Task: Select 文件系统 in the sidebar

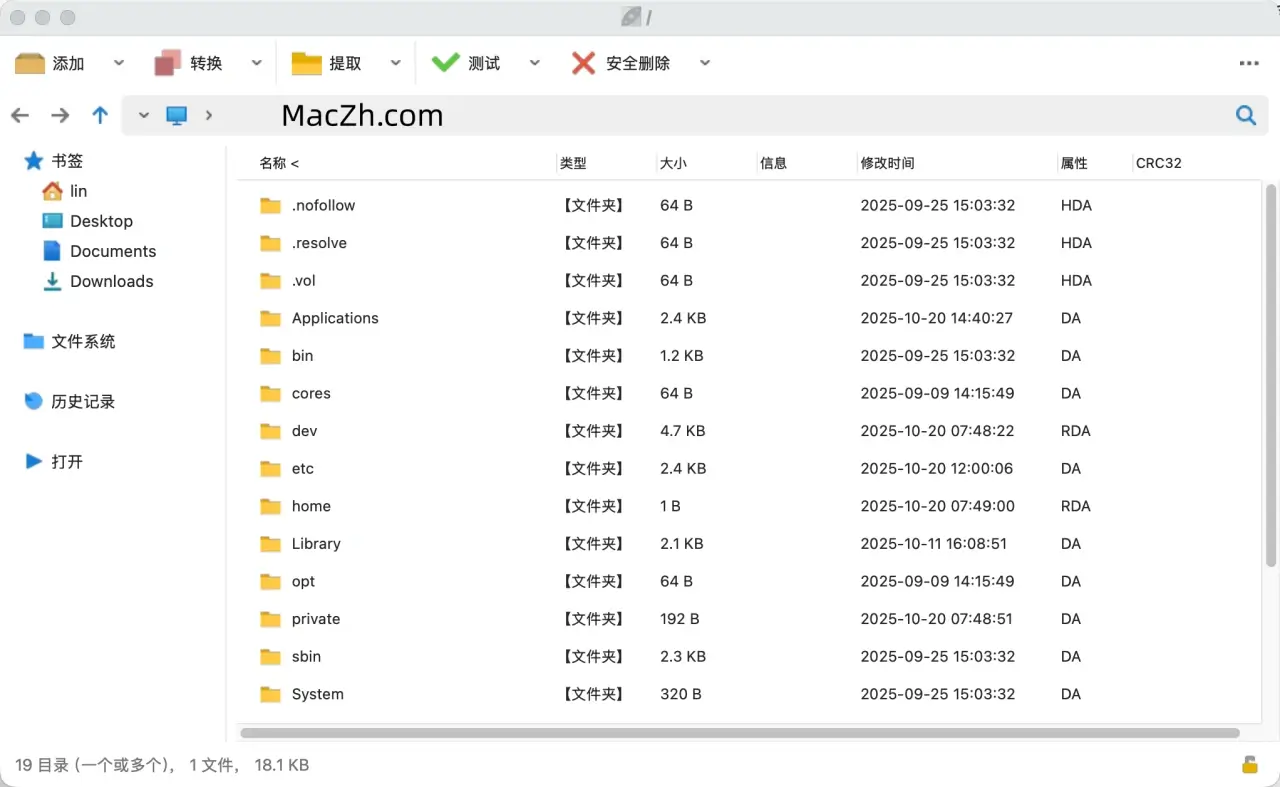Action: 82,341
